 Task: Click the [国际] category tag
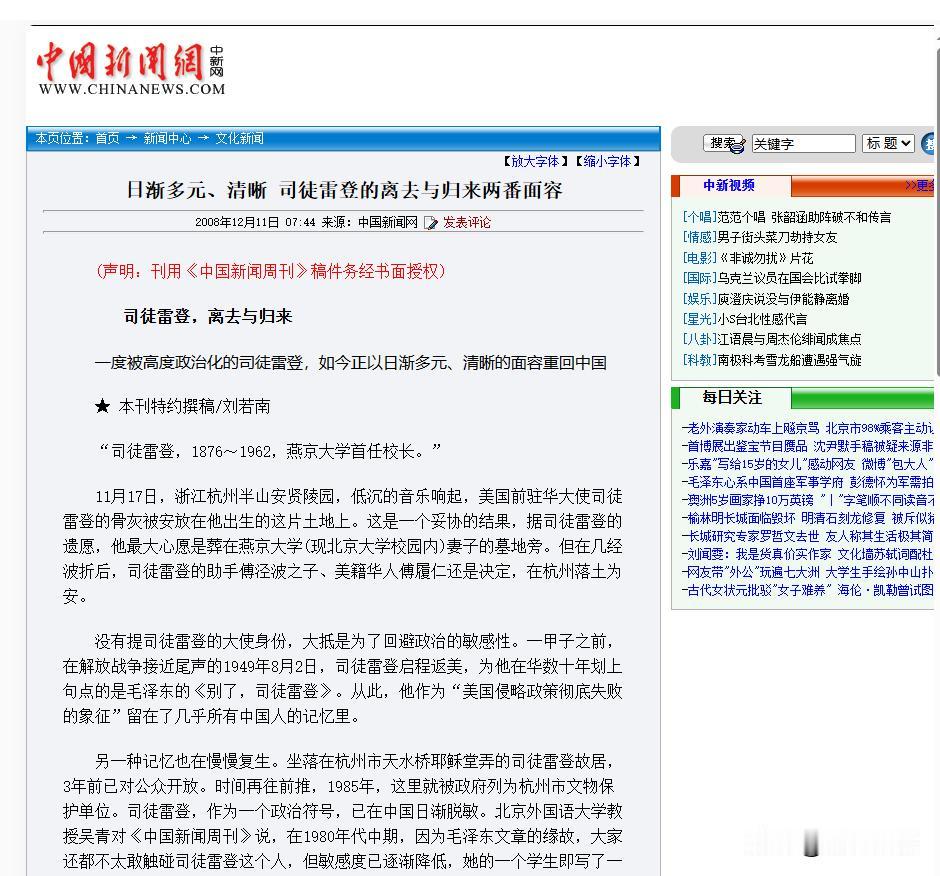coord(699,278)
